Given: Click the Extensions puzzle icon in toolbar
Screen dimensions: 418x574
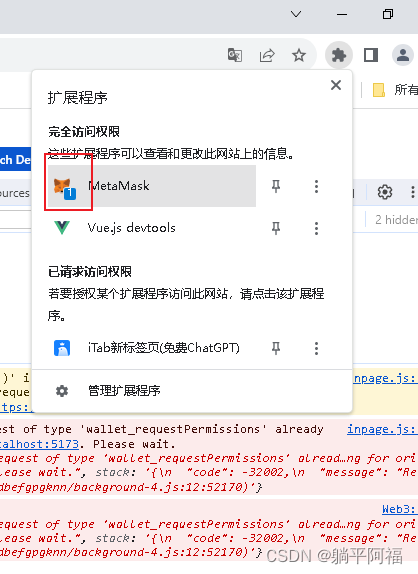Looking at the screenshot, I should (x=339, y=55).
